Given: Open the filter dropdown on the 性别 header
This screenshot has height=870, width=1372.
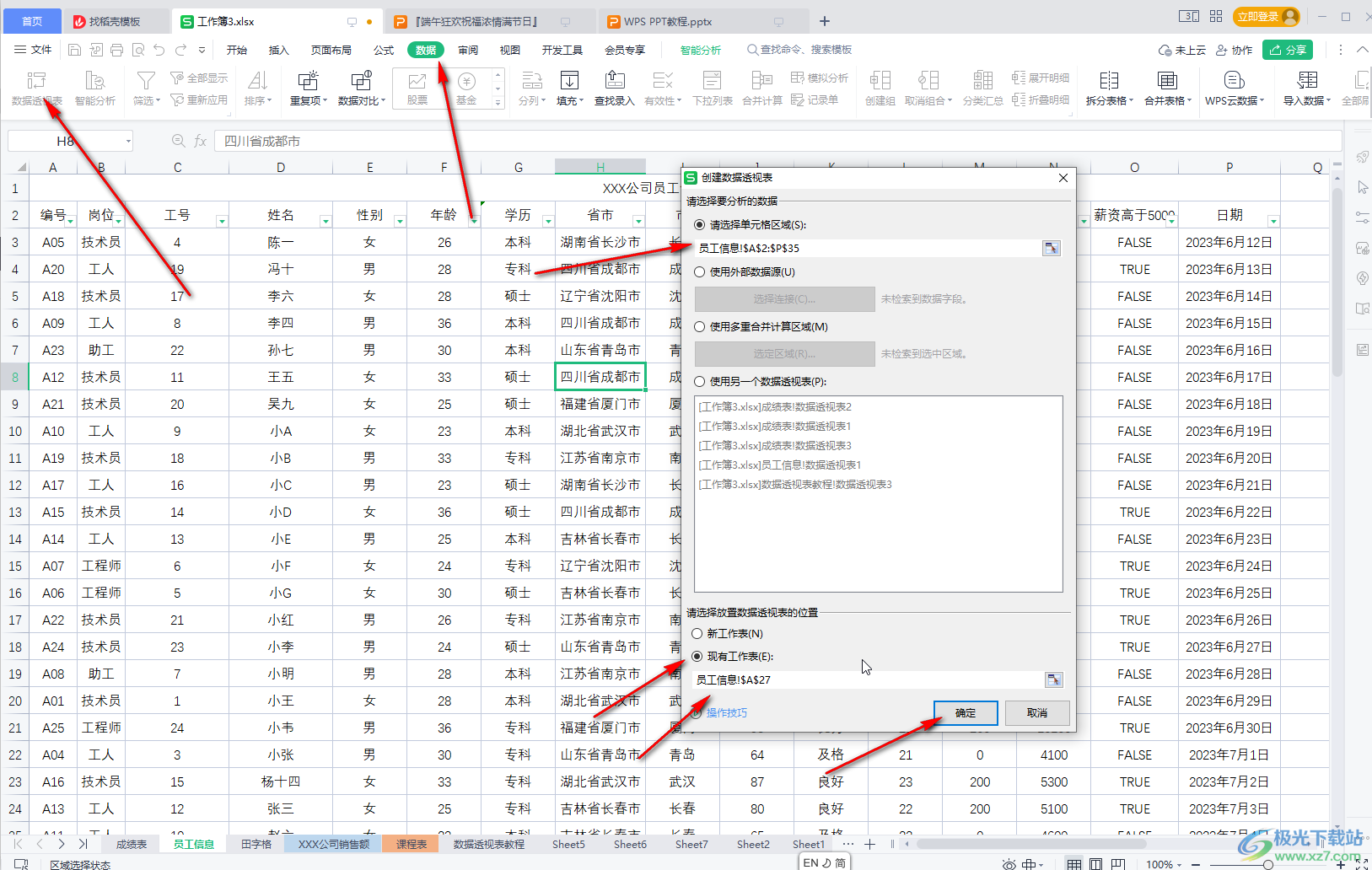Looking at the screenshot, I should 400,221.
